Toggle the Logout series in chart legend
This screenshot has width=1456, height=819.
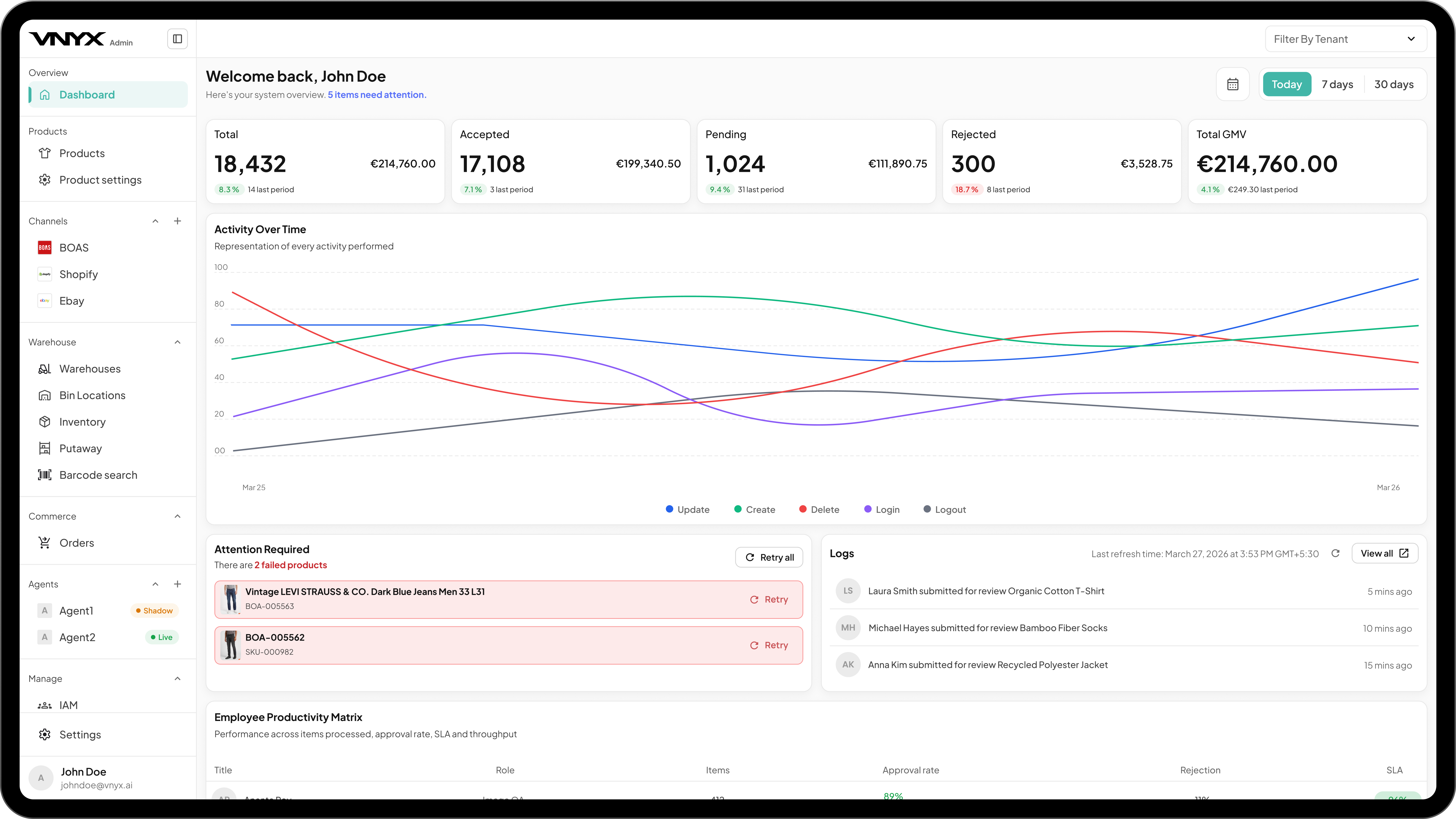pos(944,509)
